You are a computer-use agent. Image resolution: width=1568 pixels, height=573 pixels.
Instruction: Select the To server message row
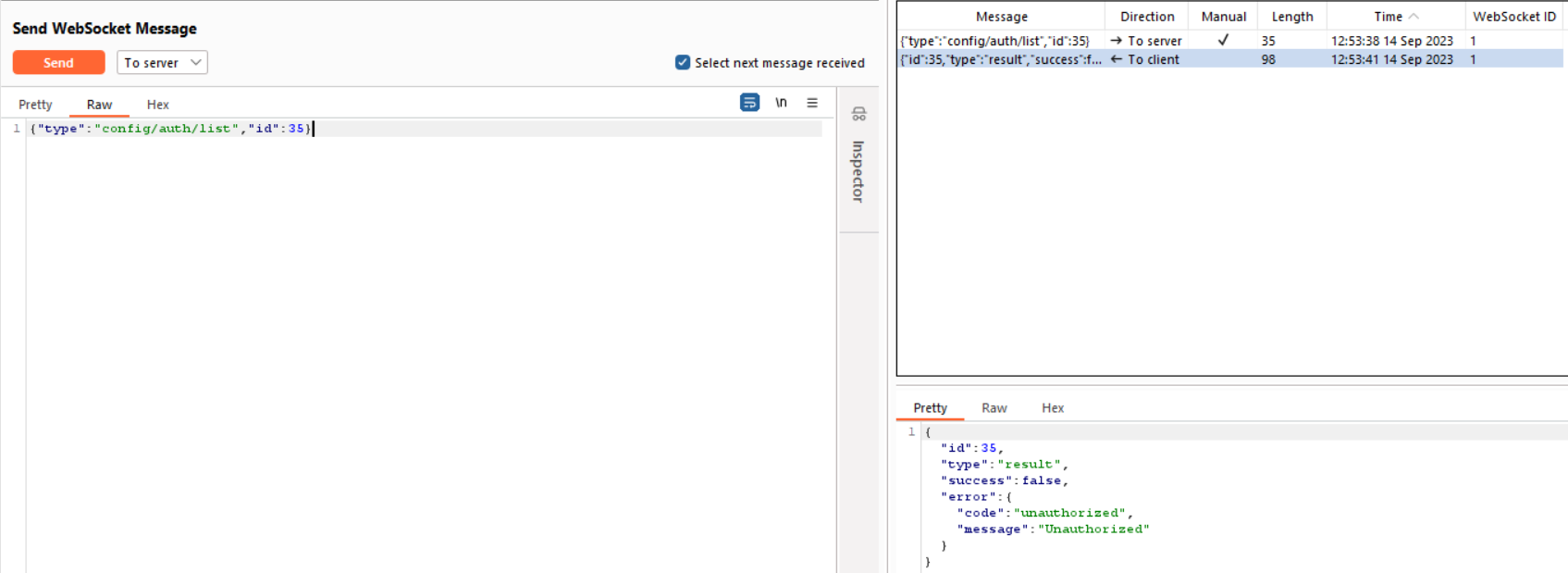999,41
